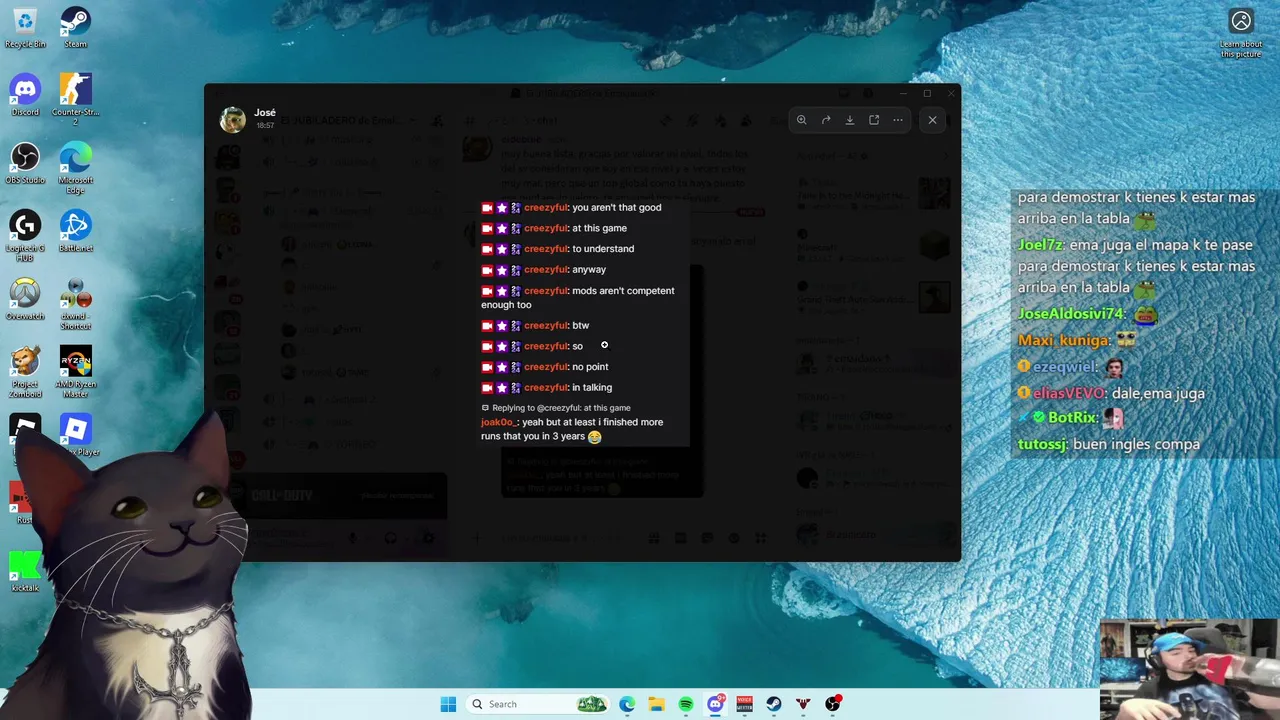This screenshot has height=720, width=1280.
Task: Select the Battle.net desktop shortcut
Action: pos(75,232)
